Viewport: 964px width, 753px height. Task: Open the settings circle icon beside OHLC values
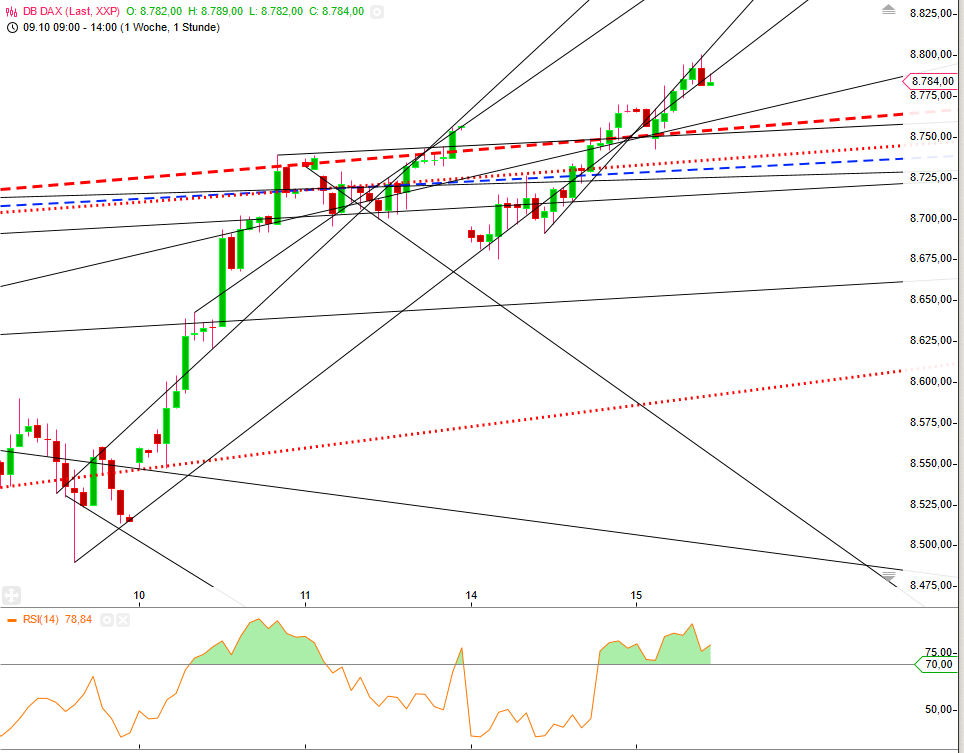pos(378,11)
